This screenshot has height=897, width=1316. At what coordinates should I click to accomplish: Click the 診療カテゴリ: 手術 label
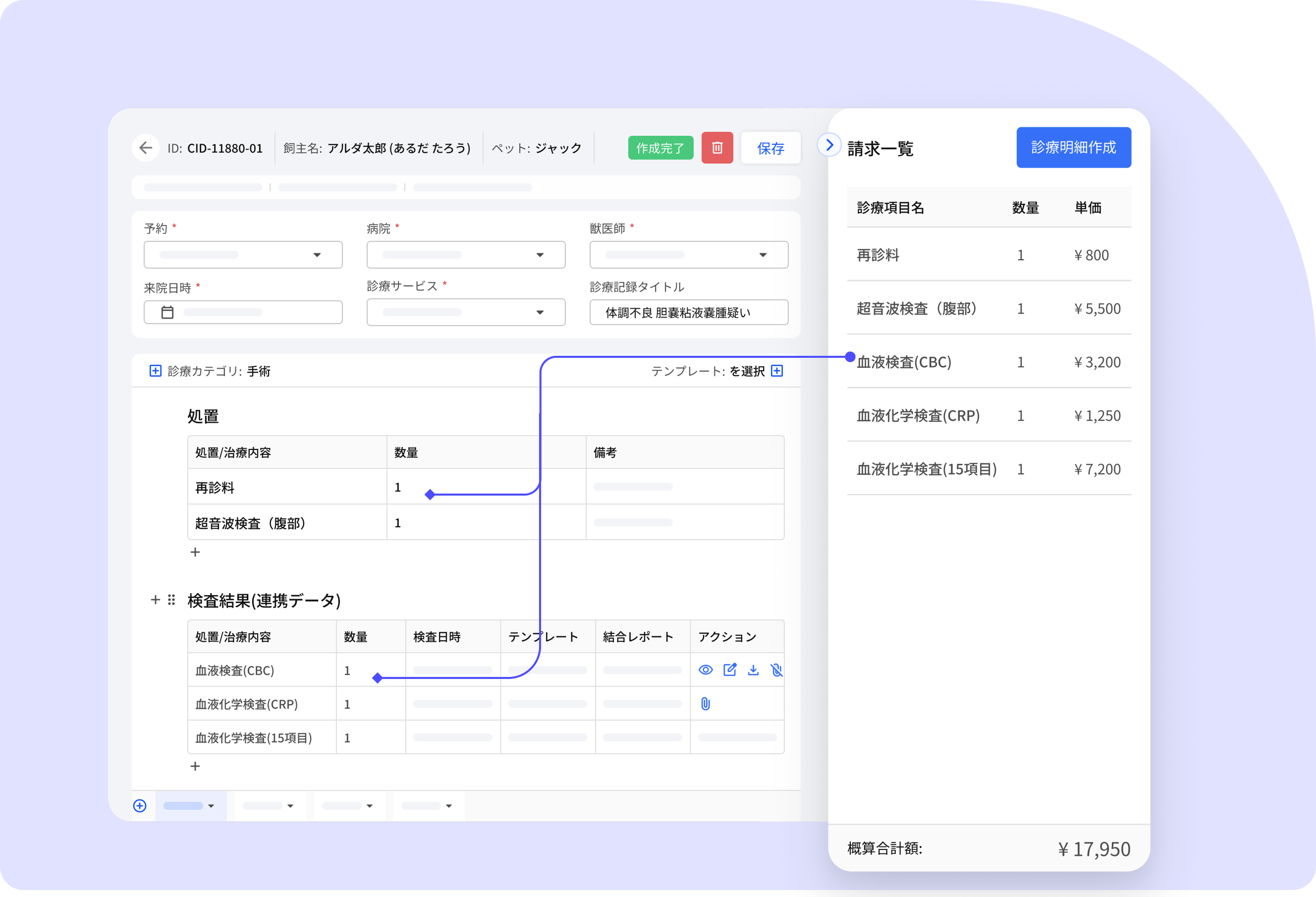[x=219, y=371]
